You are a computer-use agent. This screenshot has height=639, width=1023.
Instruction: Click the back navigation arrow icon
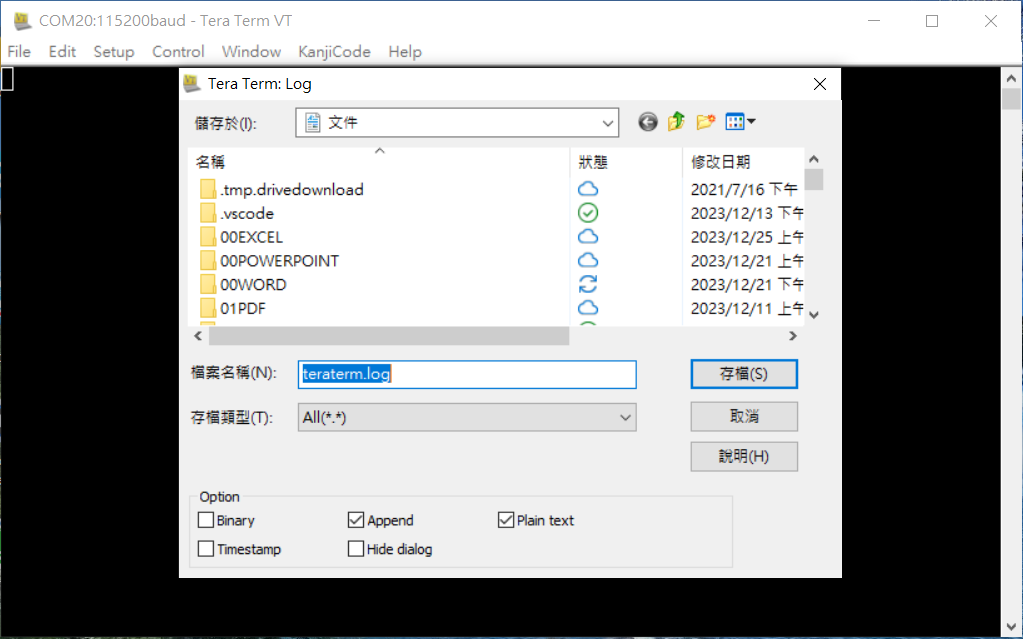point(647,122)
